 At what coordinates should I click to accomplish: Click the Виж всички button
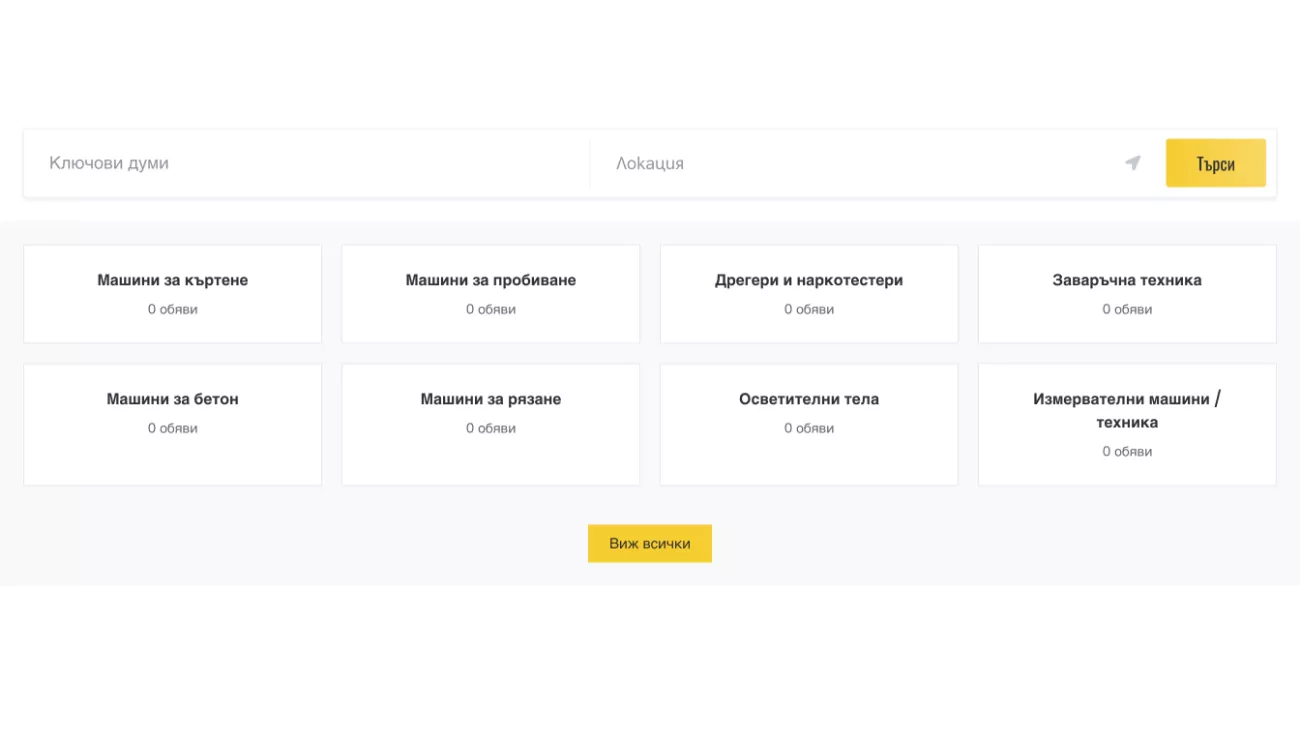649,544
